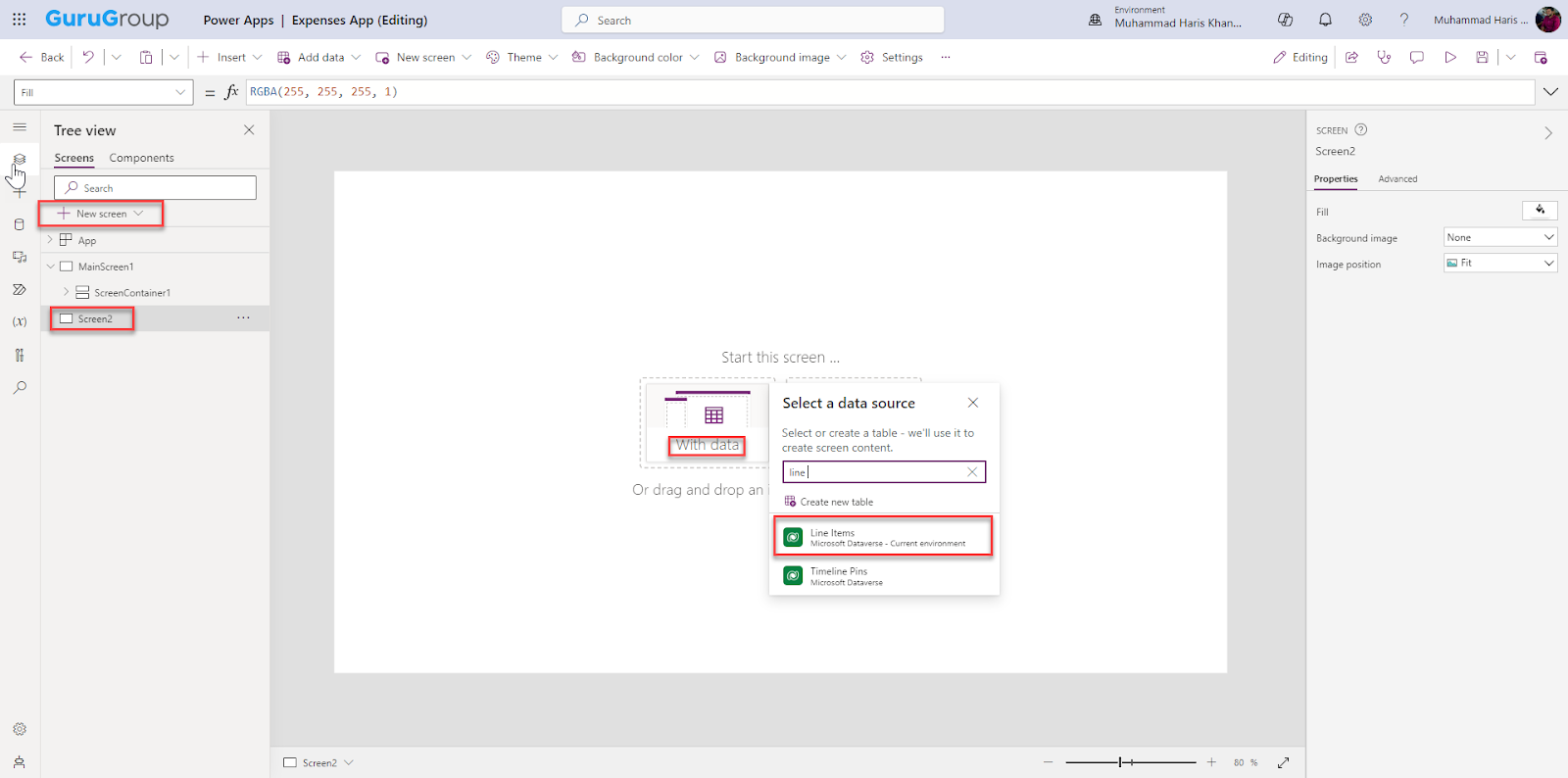The width and height of the screenshot is (1568, 778).
Task: Open the Background image None dropdown
Action: click(x=1500, y=237)
